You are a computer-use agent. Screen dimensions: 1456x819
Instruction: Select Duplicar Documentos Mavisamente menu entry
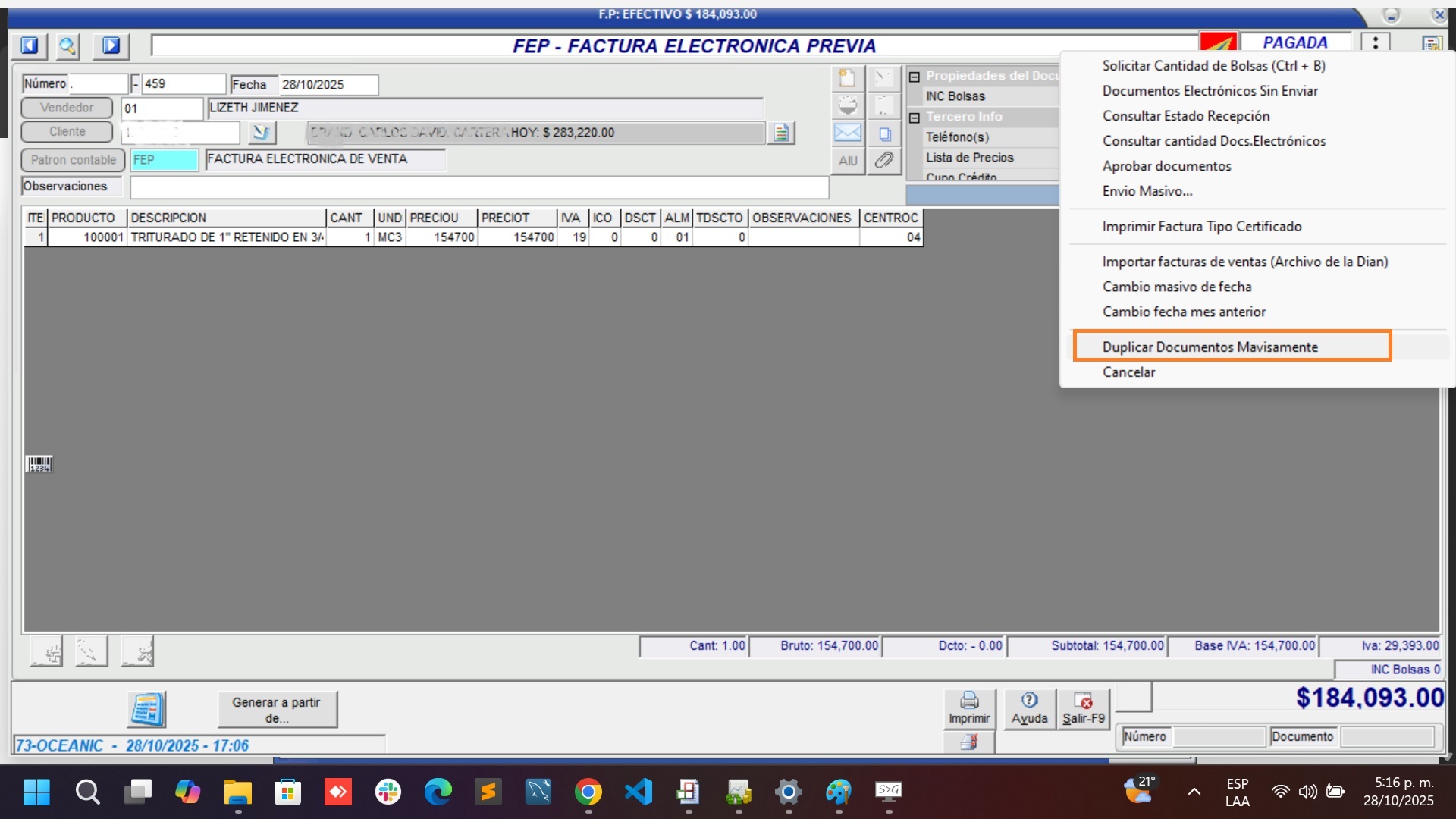tap(1210, 347)
